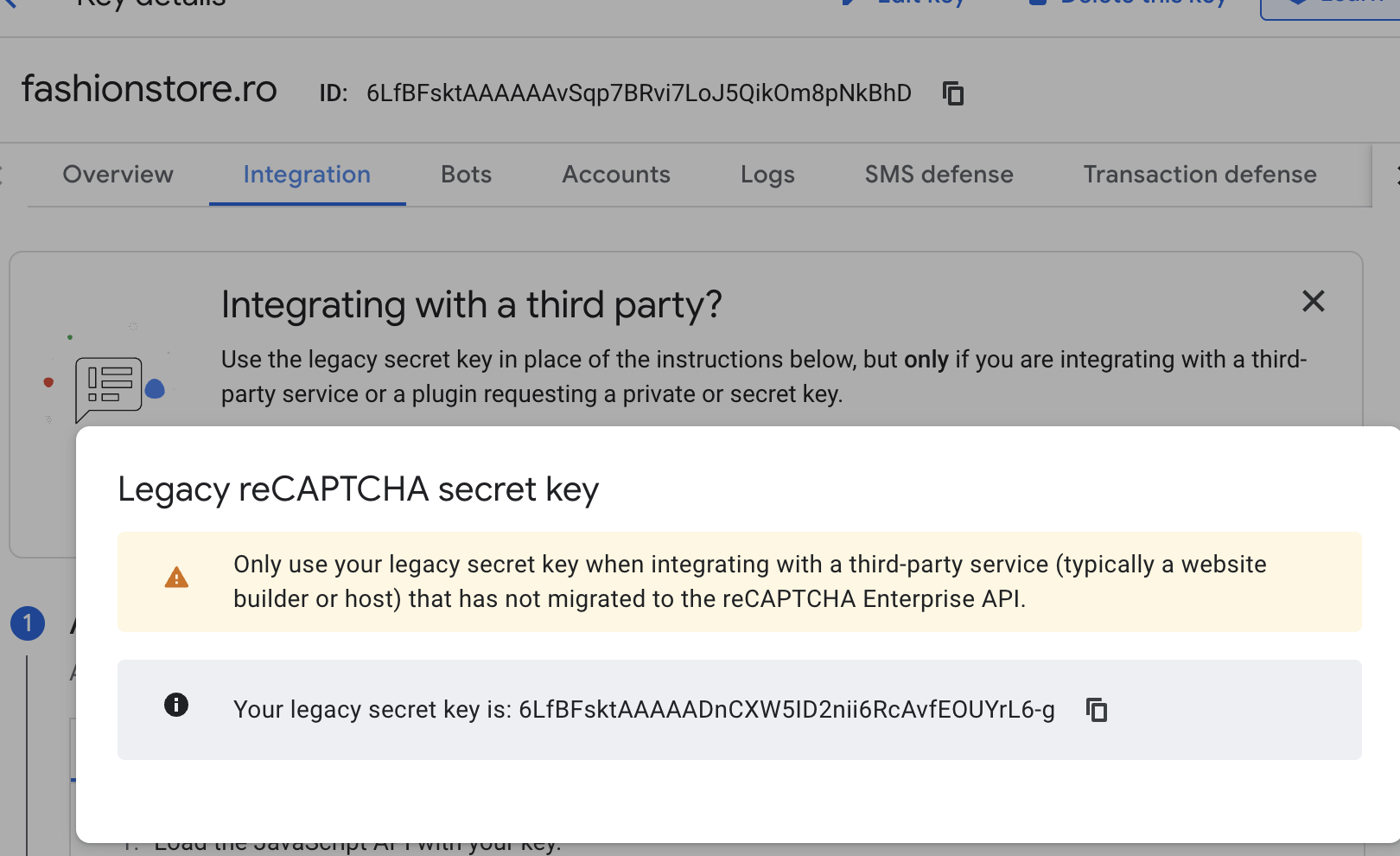Open the SMS defense tab
The image size is (1400, 856).
pos(939,175)
